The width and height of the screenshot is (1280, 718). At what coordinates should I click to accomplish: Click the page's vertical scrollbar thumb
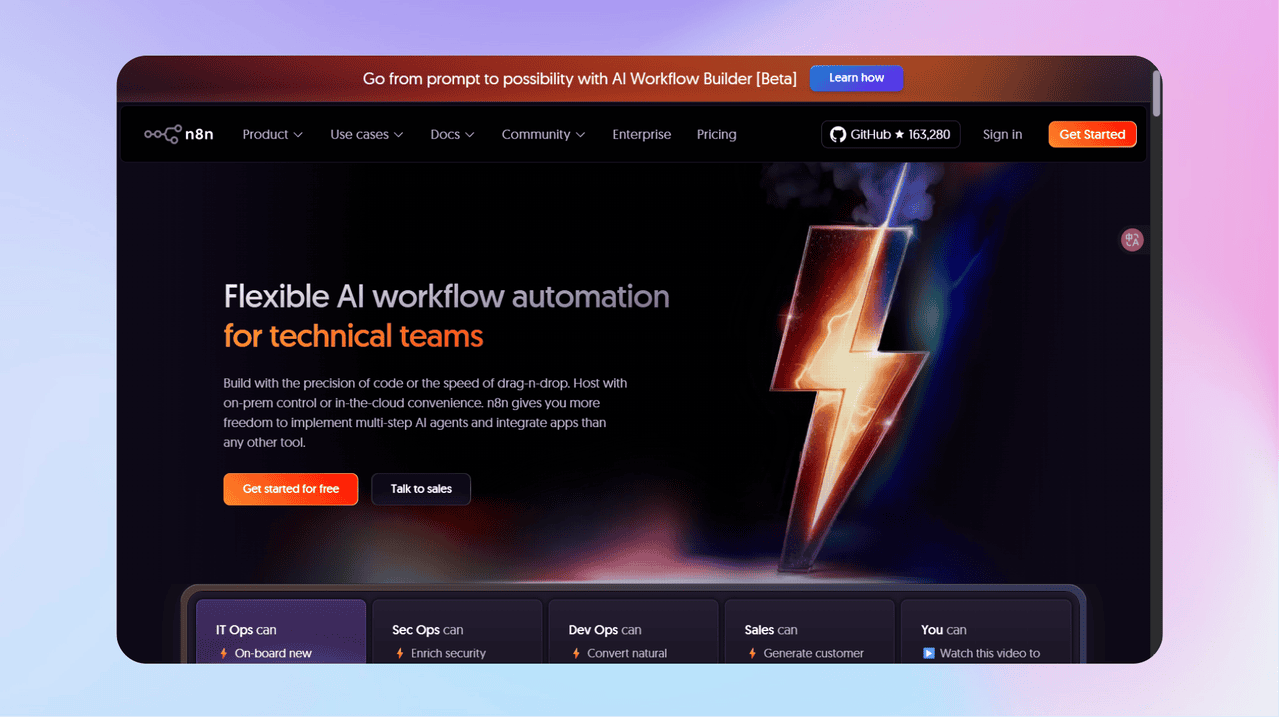click(1157, 93)
